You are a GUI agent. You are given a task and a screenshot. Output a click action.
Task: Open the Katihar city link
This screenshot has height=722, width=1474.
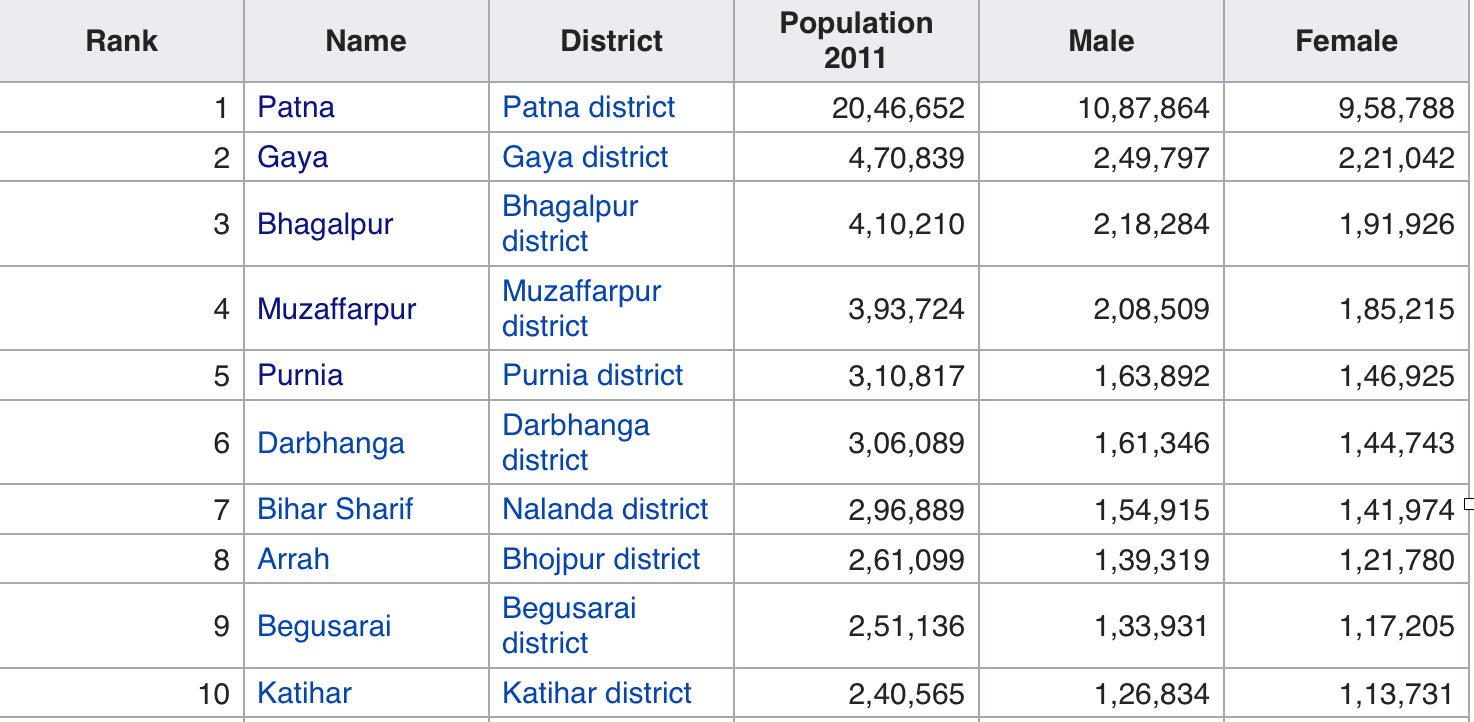click(x=304, y=694)
